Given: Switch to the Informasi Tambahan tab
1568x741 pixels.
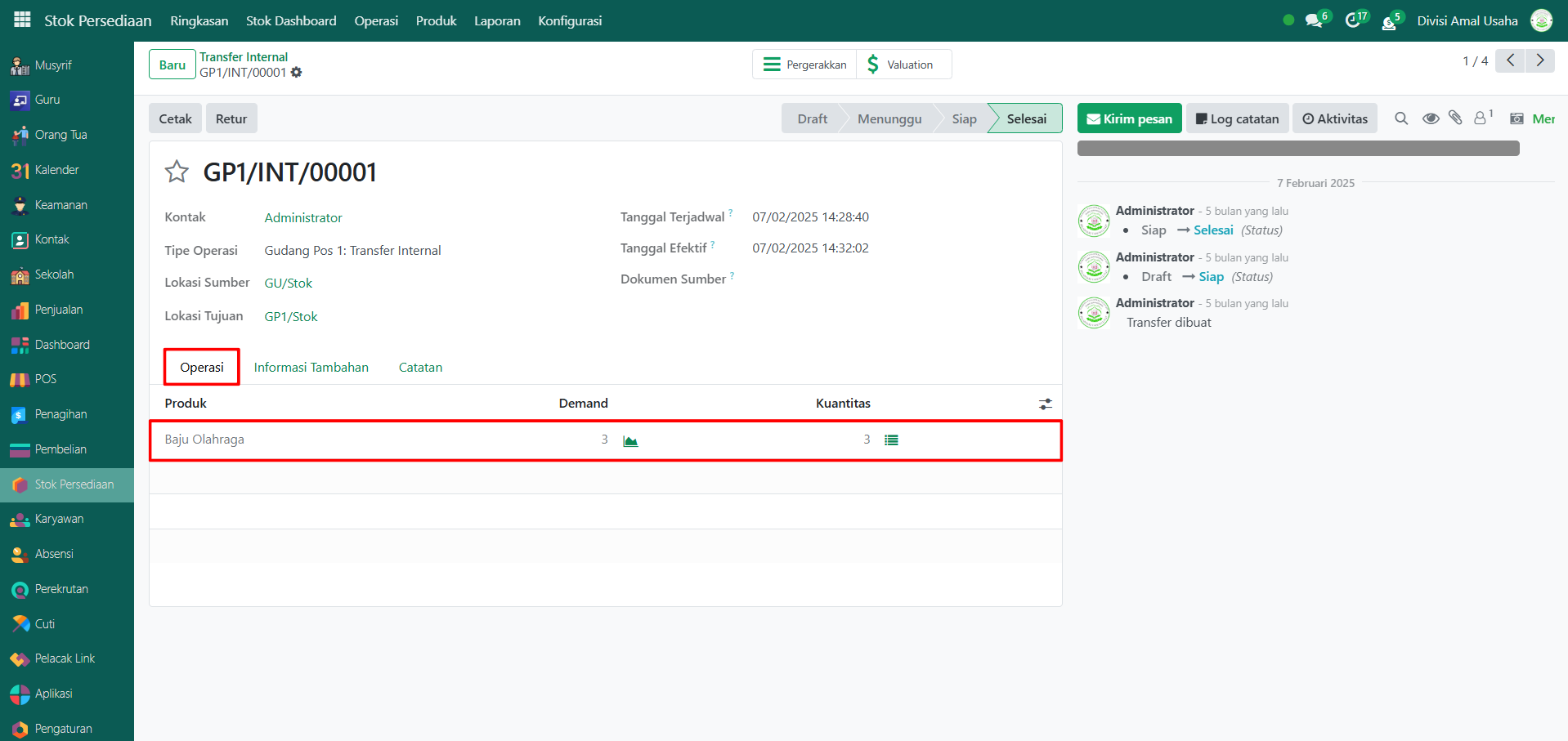Looking at the screenshot, I should 311,368.
